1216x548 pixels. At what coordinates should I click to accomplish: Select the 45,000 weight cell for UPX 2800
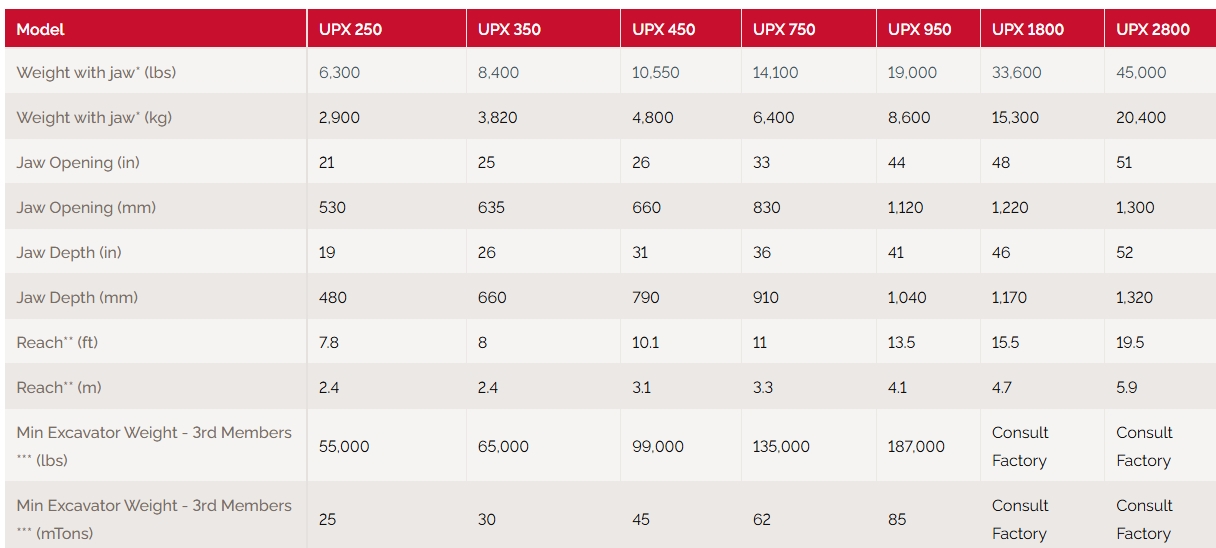click(x=1141, y=73)
